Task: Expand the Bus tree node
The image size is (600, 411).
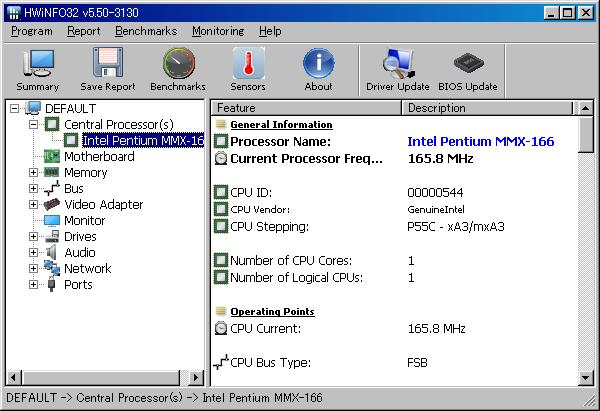Action: [33, 189]
